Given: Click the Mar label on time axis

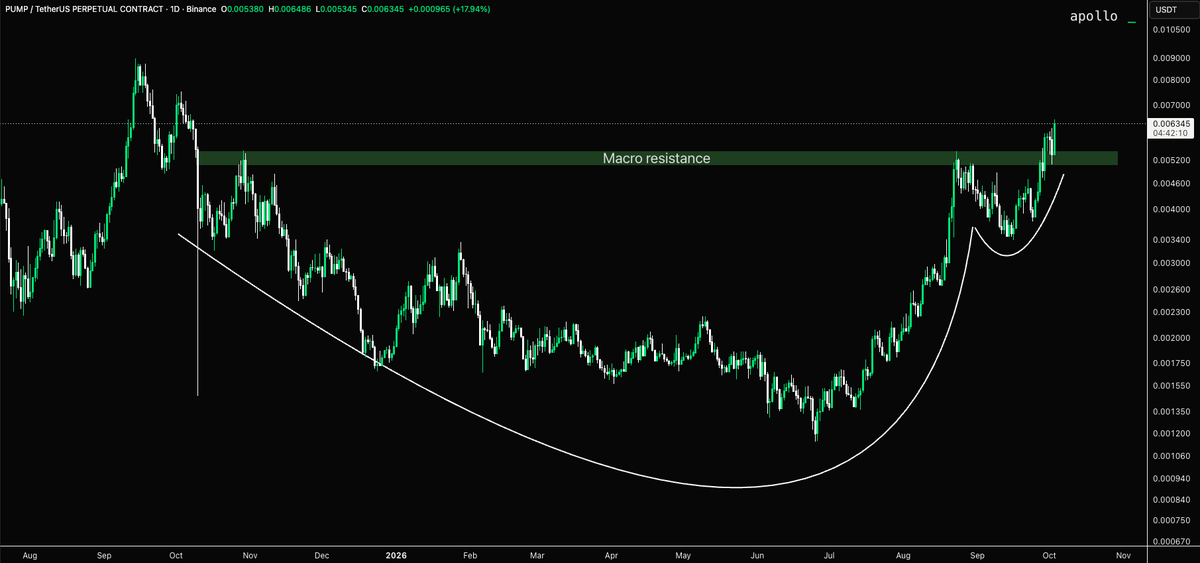Looking at the screenshot, I should [538, 553].
